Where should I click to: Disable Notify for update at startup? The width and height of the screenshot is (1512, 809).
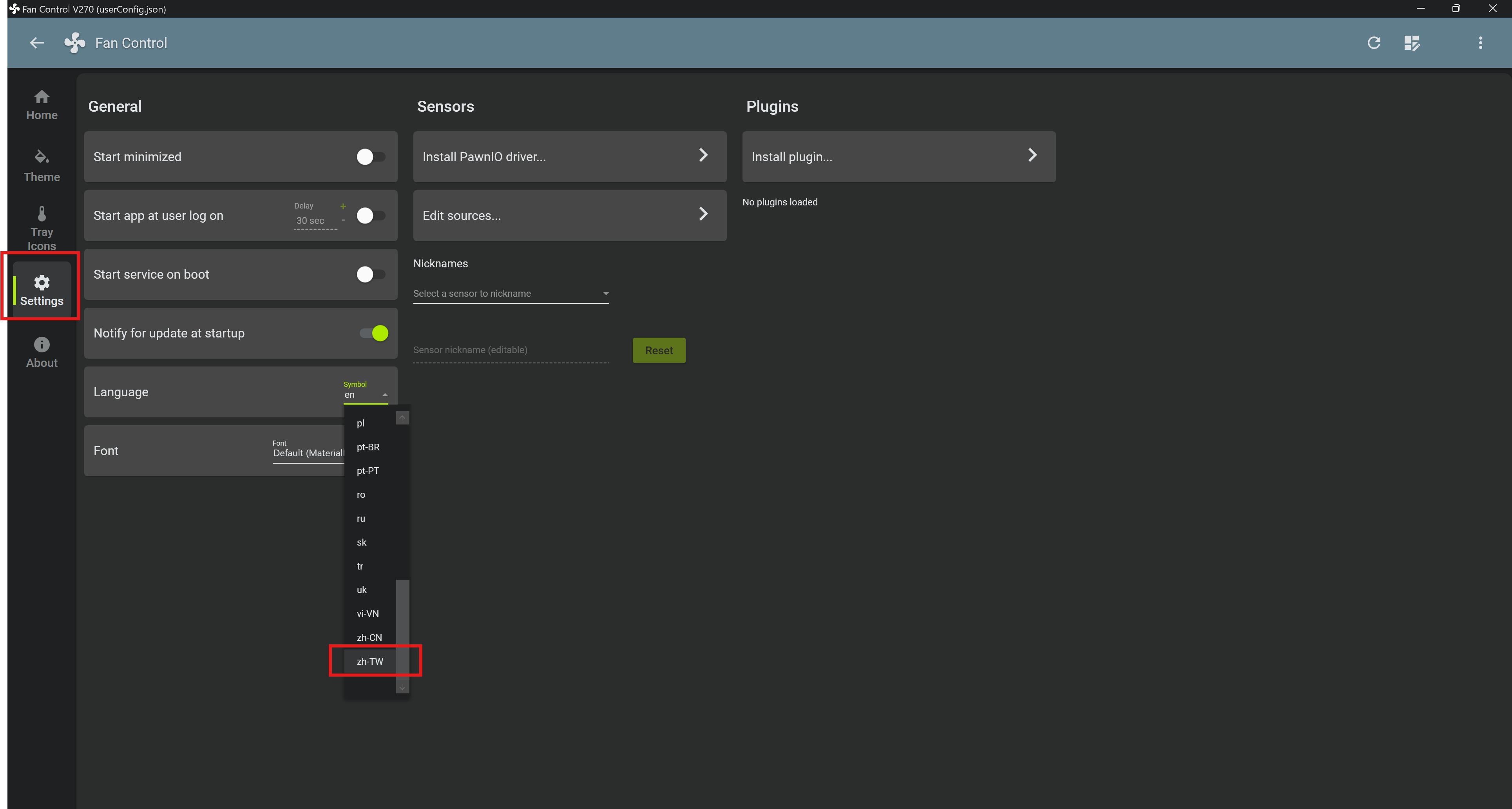click(x=375, y=333)
